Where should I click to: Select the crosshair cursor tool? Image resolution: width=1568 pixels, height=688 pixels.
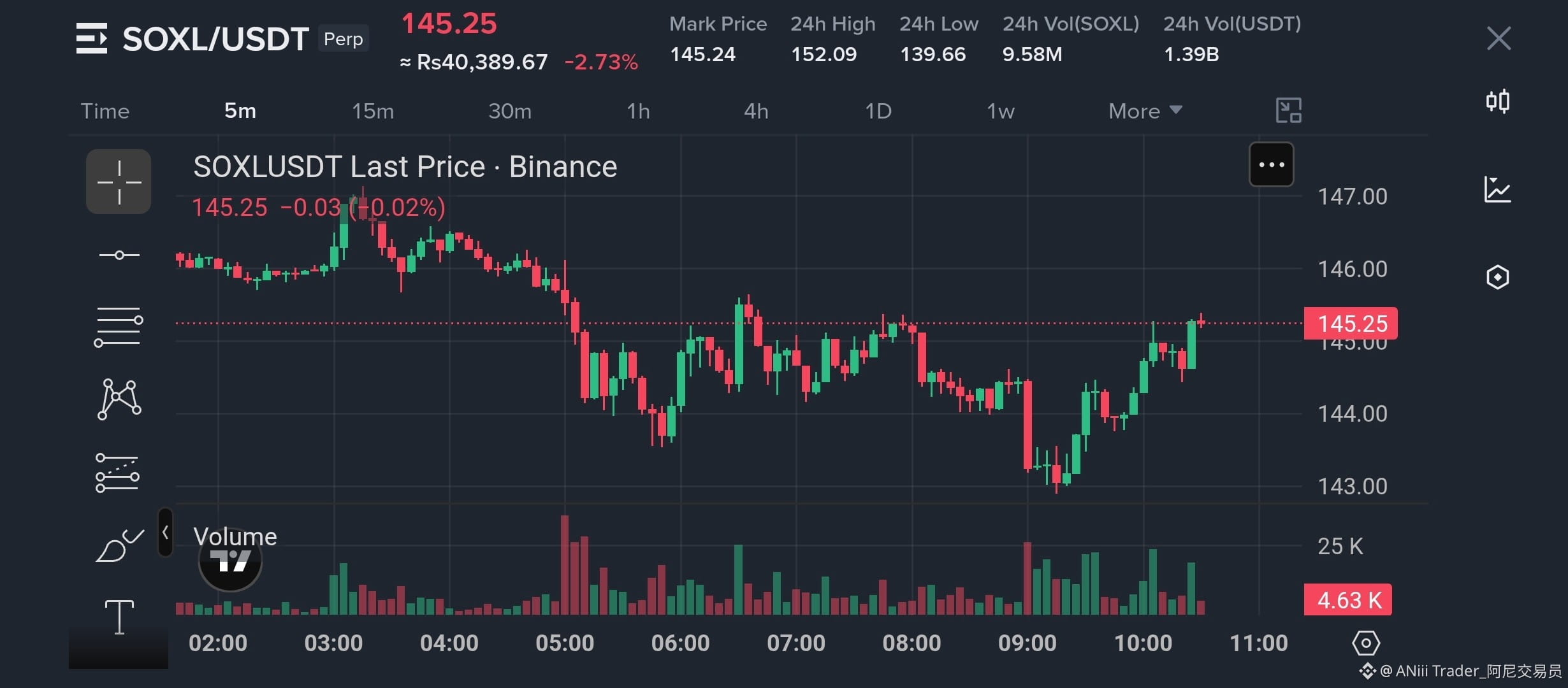tap(119, 182)
